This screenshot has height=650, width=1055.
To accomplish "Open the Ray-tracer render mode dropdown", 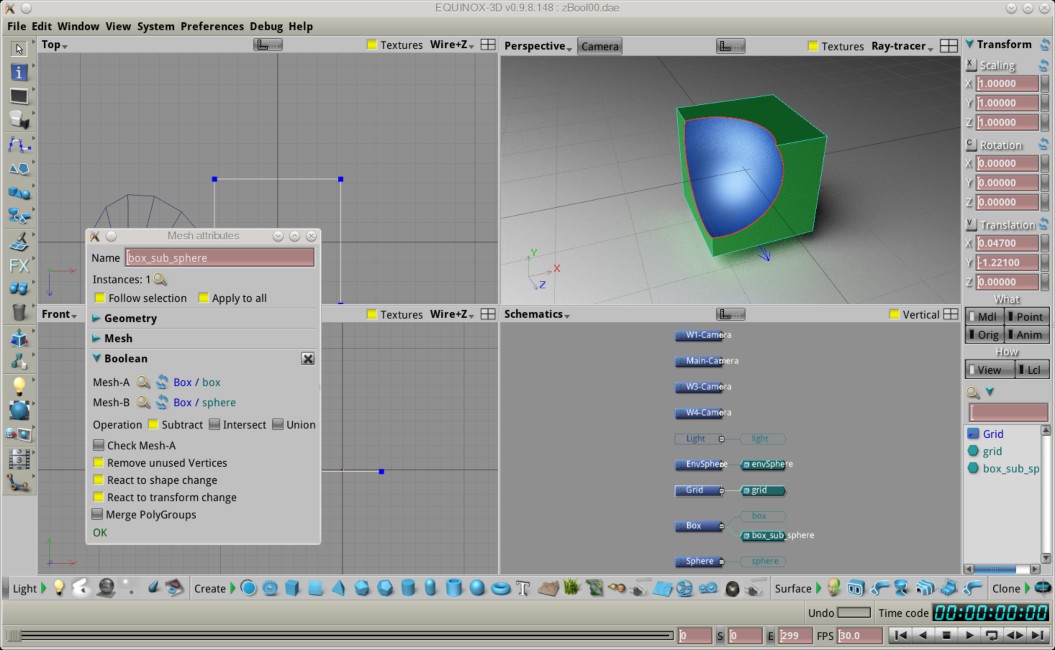I will pos(901,46).
